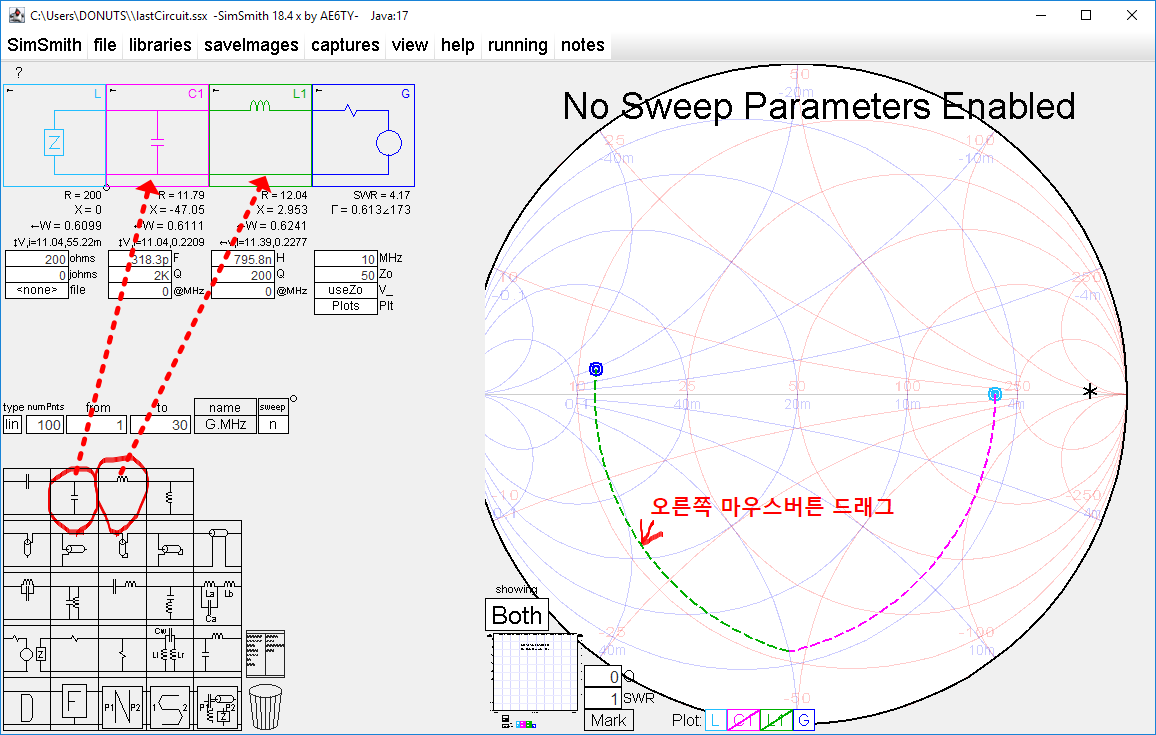Screen dimensions: 1156x735
Task: Click the trash can icon
Action: (x=265, y=706)
